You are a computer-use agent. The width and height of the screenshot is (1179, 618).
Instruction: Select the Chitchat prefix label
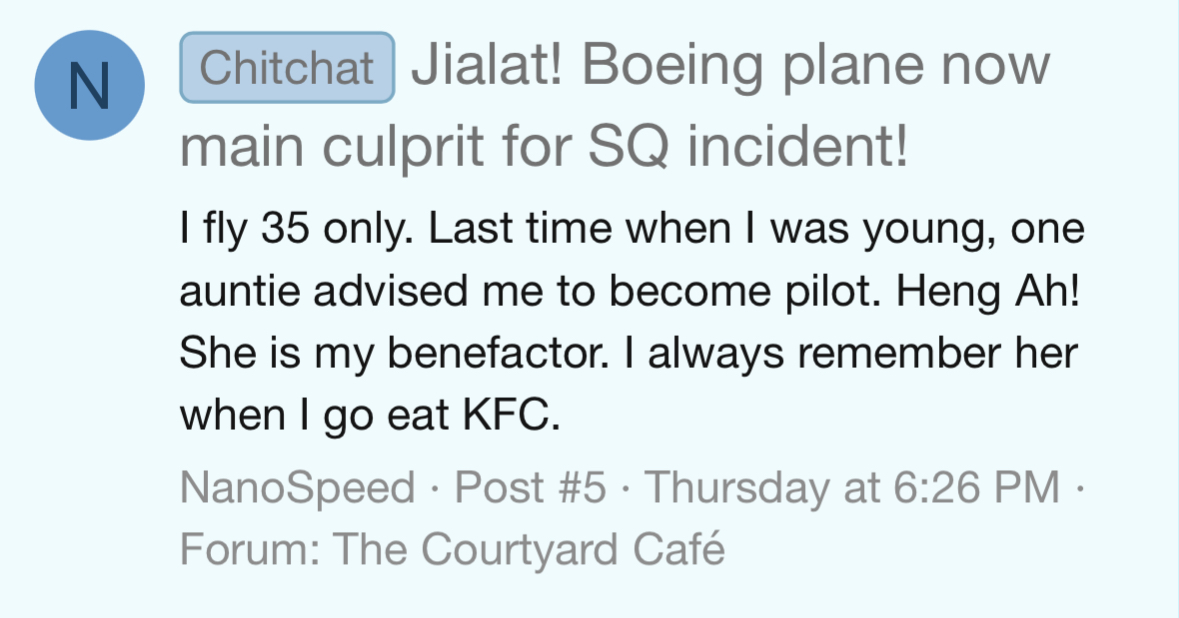tap(287, 68)
